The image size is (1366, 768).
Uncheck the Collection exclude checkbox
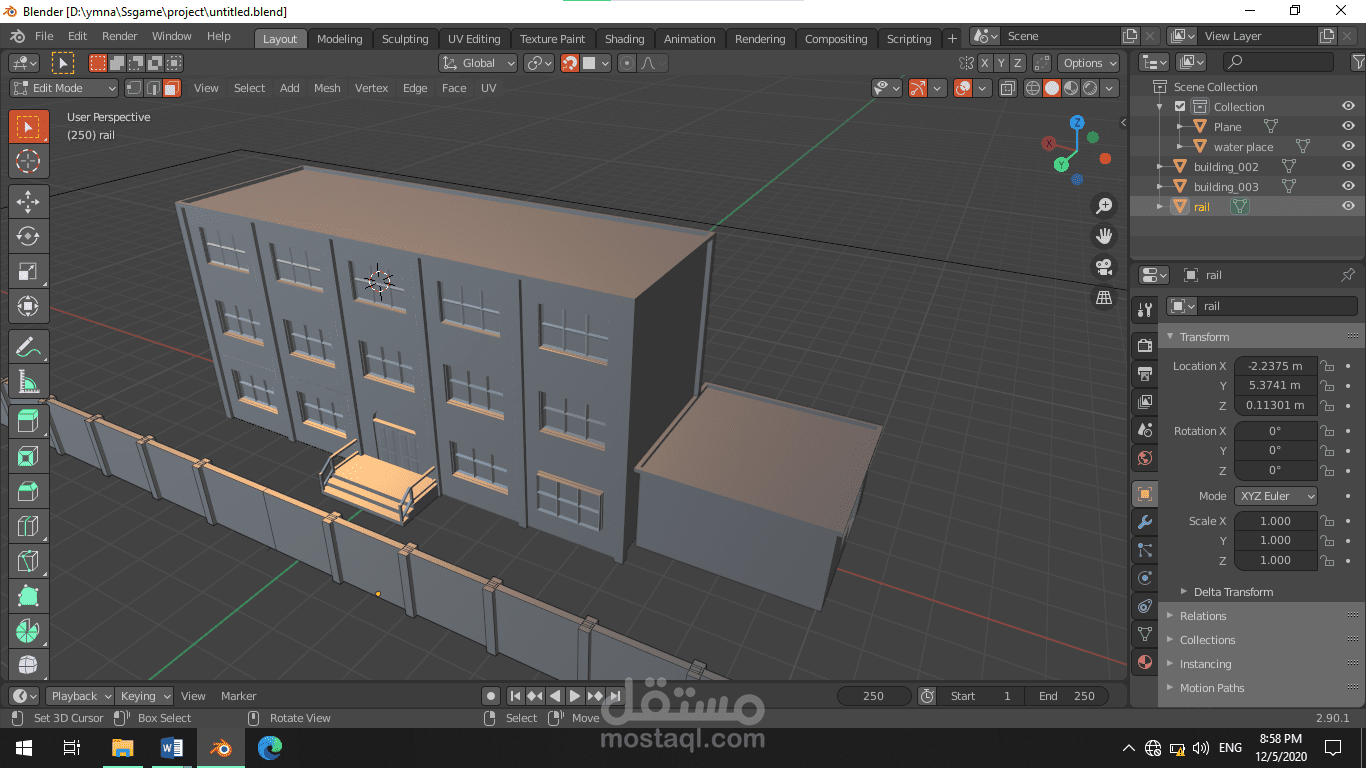1180,107
